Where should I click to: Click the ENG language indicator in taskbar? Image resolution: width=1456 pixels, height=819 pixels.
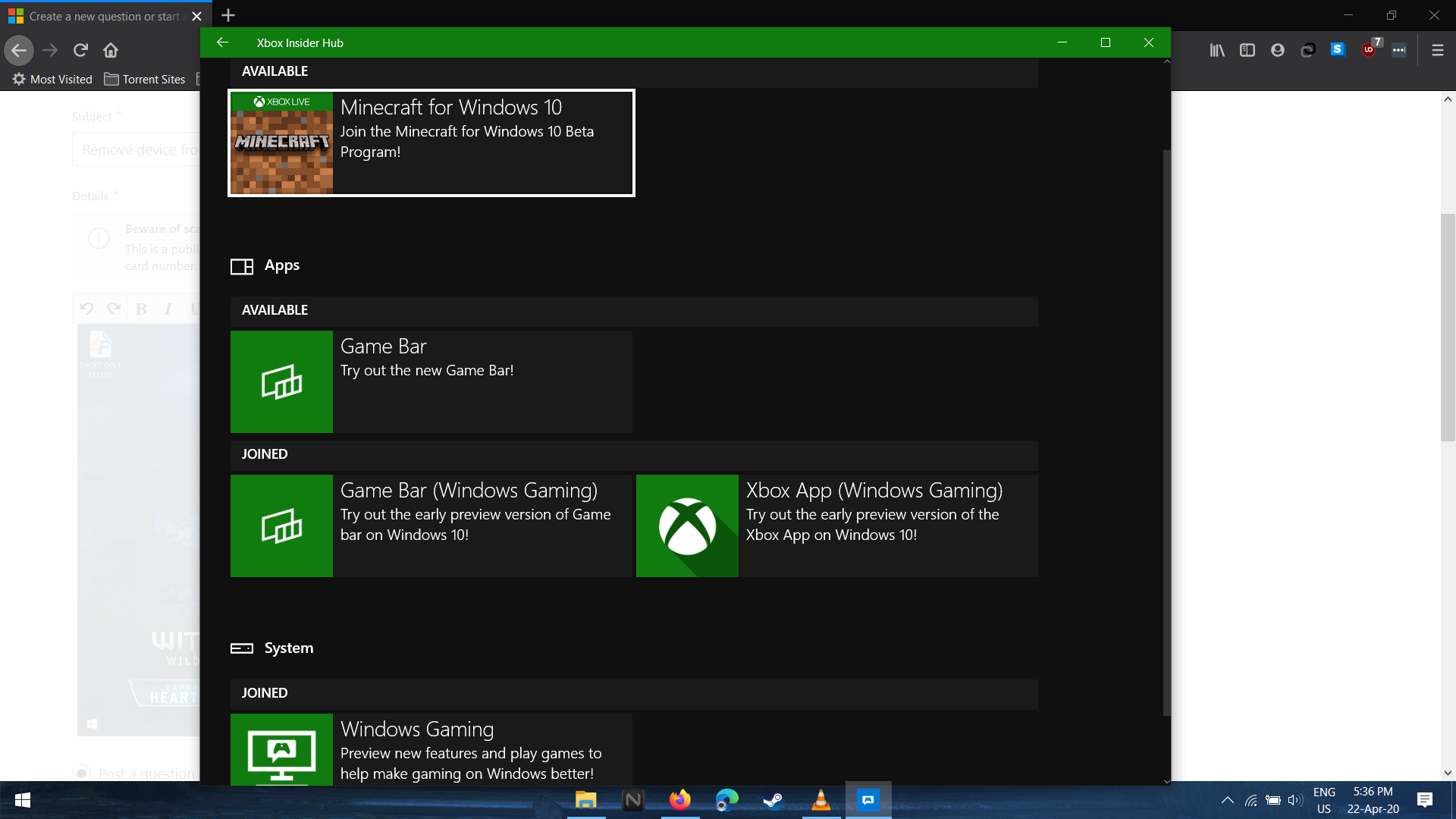click(x=1323, y=799)
